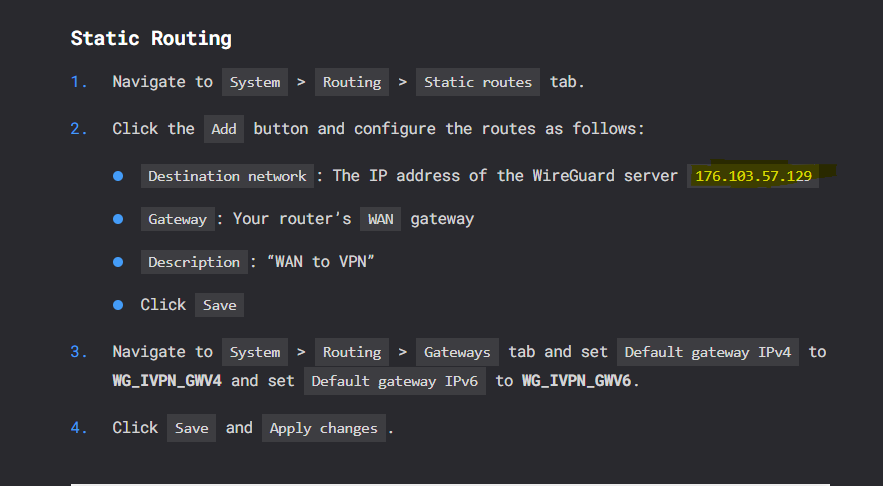Click the Add button label
The height and width of the screenshot is (486, 883).
pos(224,129)
